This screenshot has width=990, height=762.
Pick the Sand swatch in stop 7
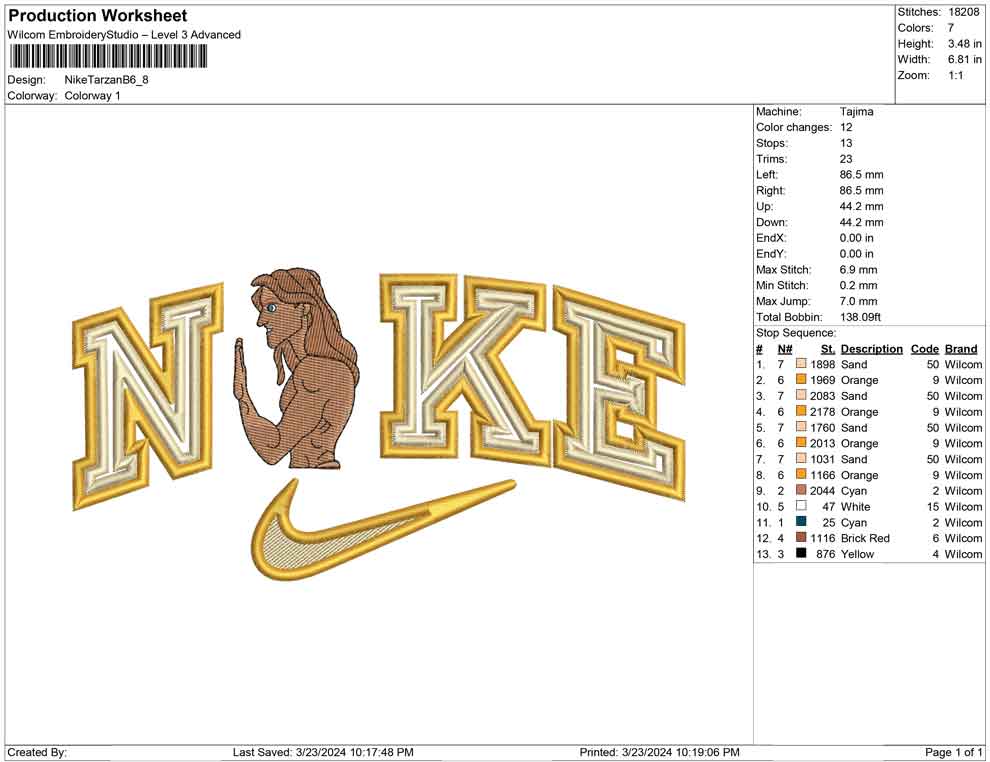click(801, 458)
